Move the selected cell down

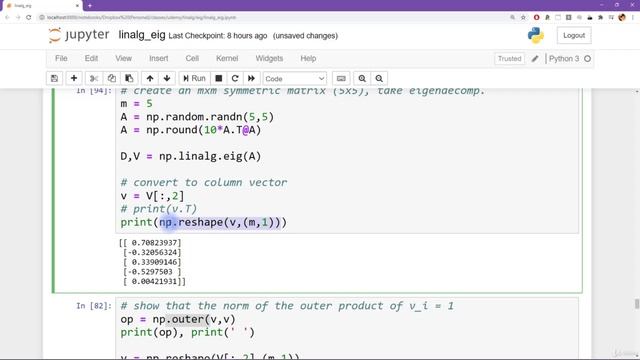click(x=167, y=78)
